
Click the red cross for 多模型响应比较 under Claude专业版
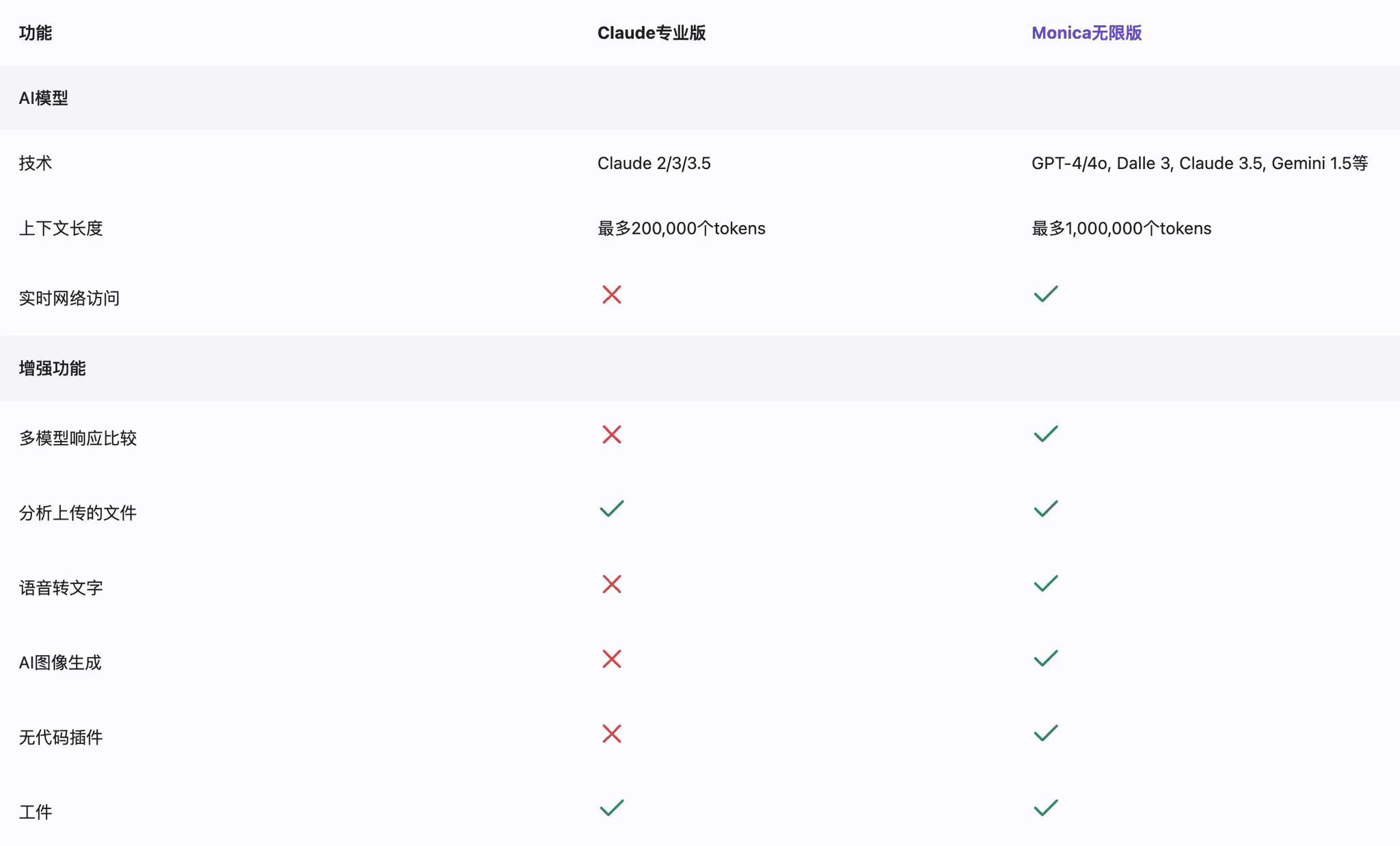tap(611, 435)
